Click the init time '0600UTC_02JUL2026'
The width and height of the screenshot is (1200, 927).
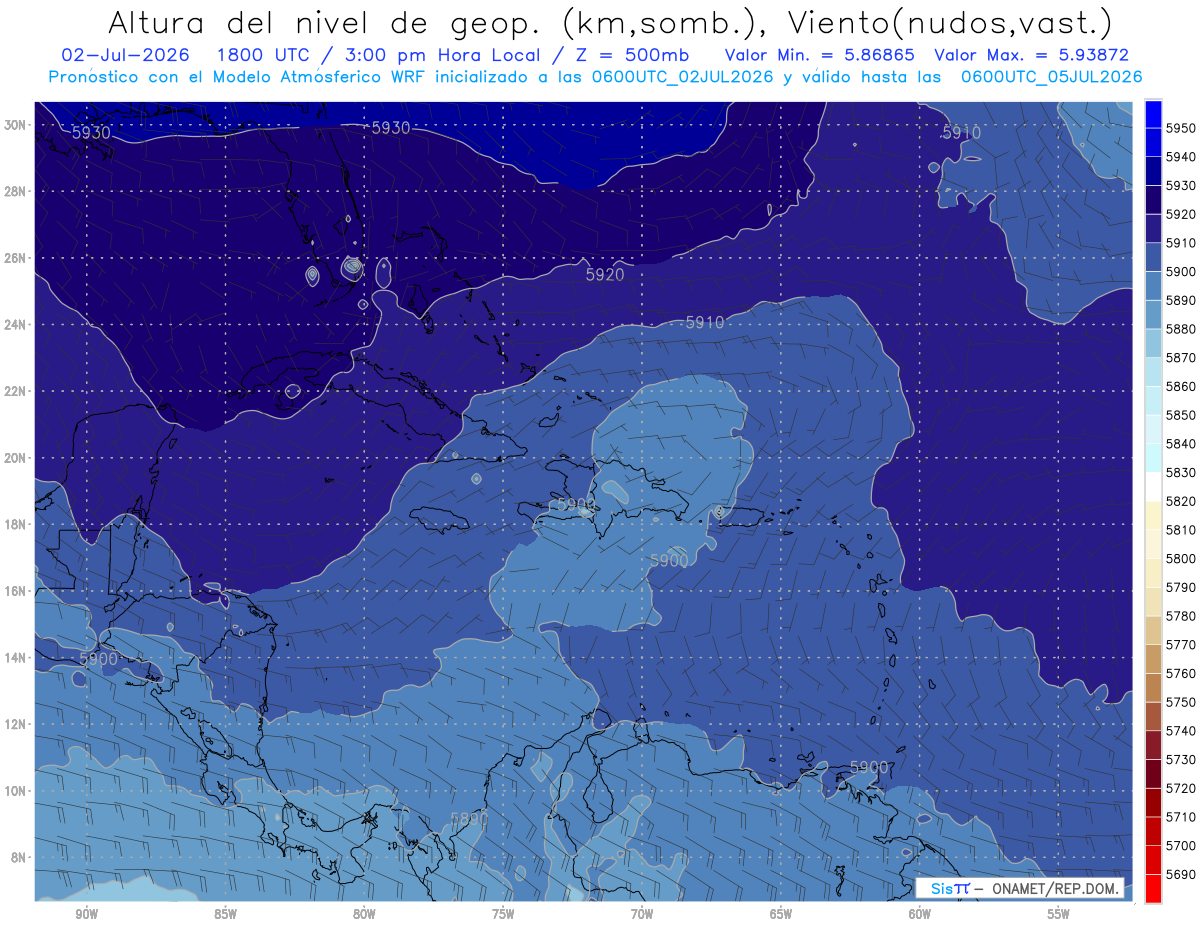tap(681, 76)
